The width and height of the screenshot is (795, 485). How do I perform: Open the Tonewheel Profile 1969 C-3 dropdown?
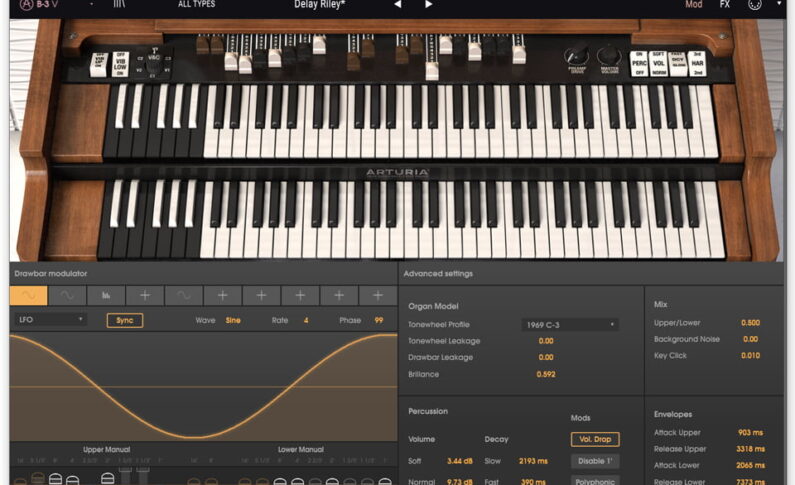570,325
